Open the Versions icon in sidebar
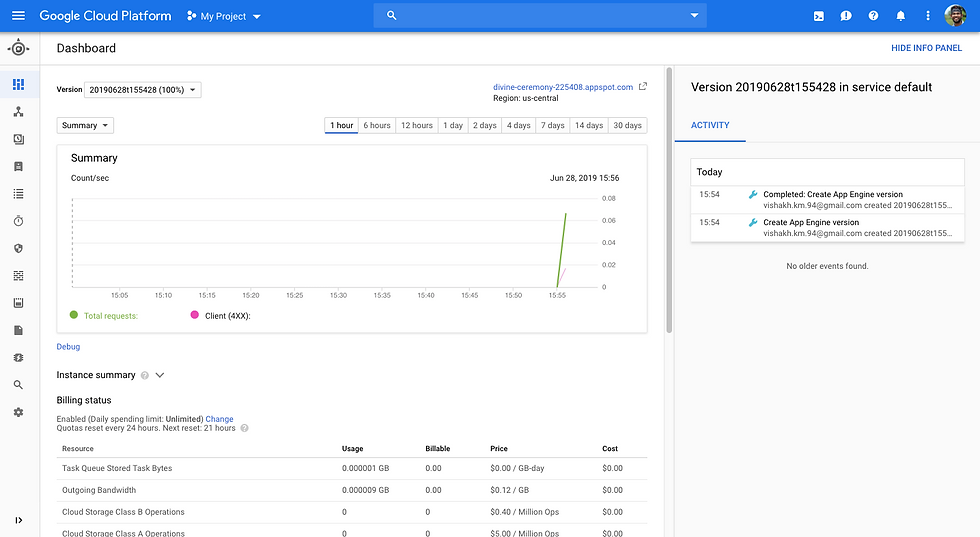The height and width of the screenshot is (537, 980). pyautogui.click(x=18, y=139)
